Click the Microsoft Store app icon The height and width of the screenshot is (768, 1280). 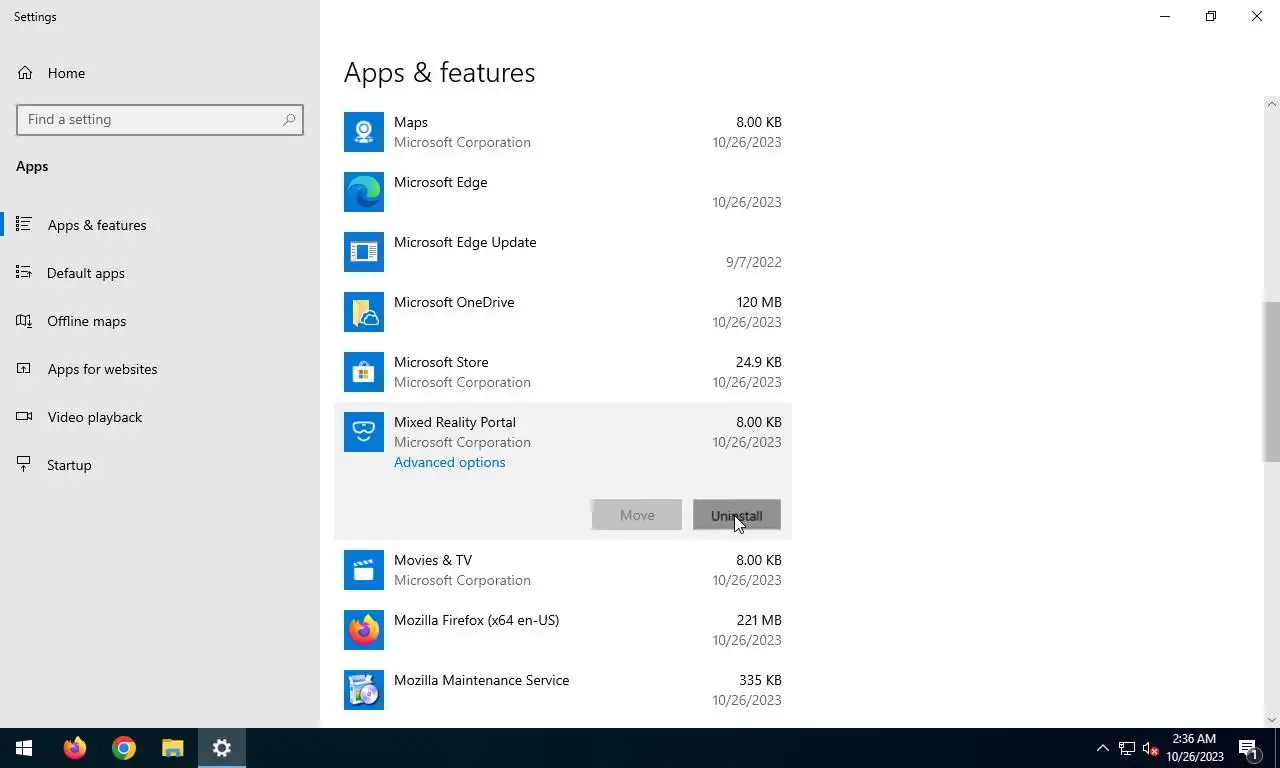(364, 372)
